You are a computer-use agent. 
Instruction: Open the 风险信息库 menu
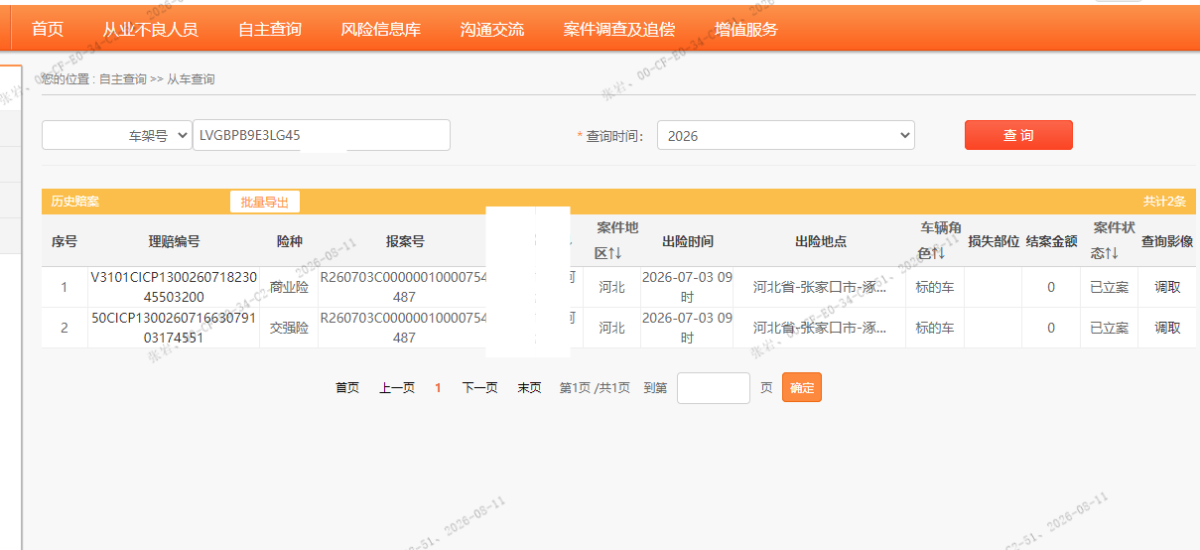381,29
